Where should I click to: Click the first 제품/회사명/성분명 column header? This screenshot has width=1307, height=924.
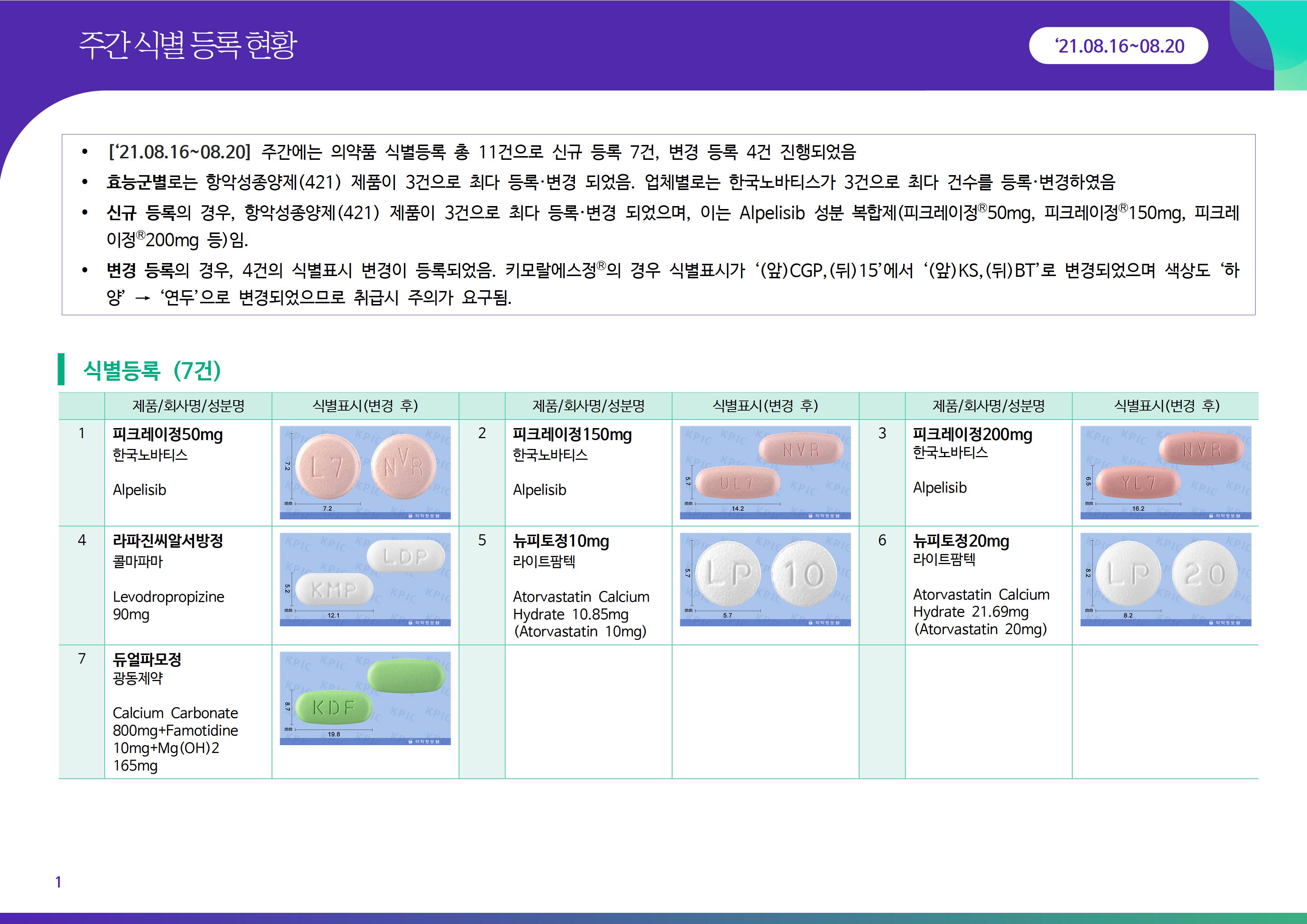[188, 406]
